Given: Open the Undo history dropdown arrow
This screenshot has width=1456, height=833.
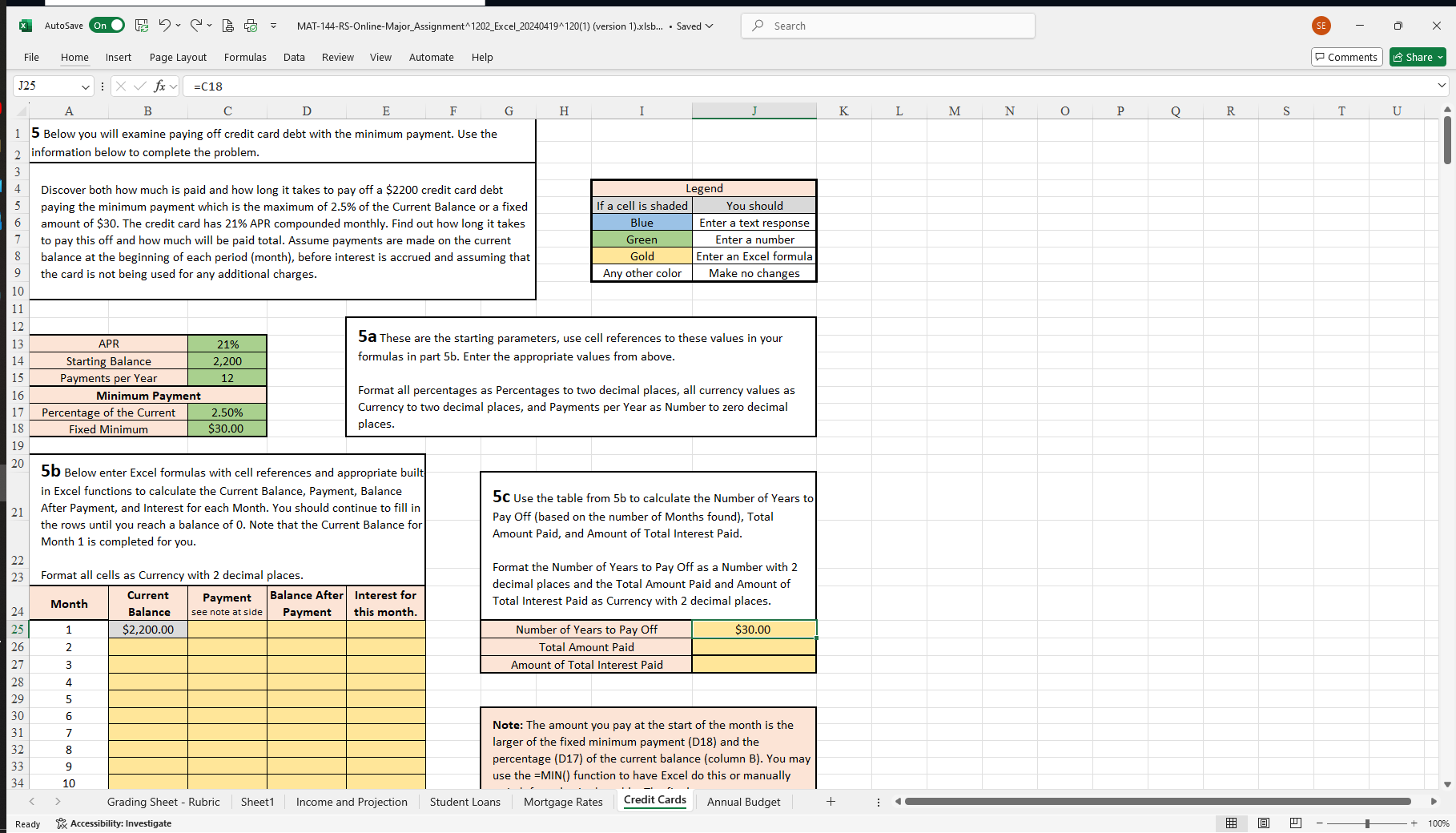Looking at the screenshot, I should [x=178, y=26].
